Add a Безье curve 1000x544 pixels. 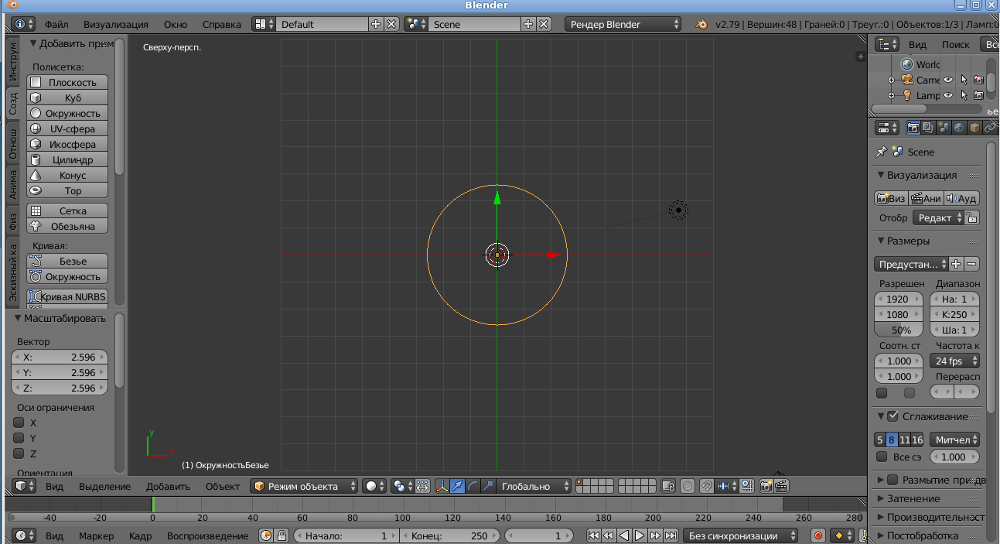click(x=67, y=261)
